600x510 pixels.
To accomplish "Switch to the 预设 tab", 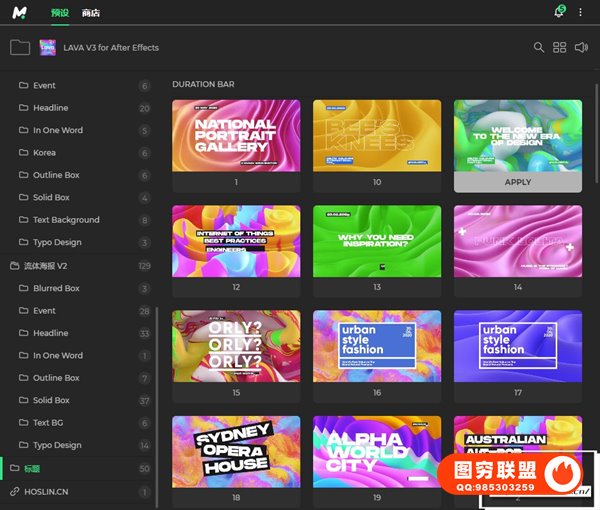I will point(59,13).
